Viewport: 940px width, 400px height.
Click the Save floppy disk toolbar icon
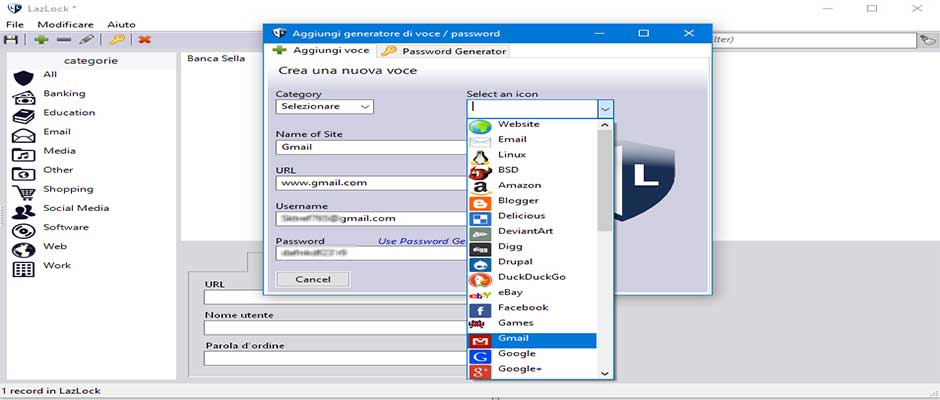[11, 40]
